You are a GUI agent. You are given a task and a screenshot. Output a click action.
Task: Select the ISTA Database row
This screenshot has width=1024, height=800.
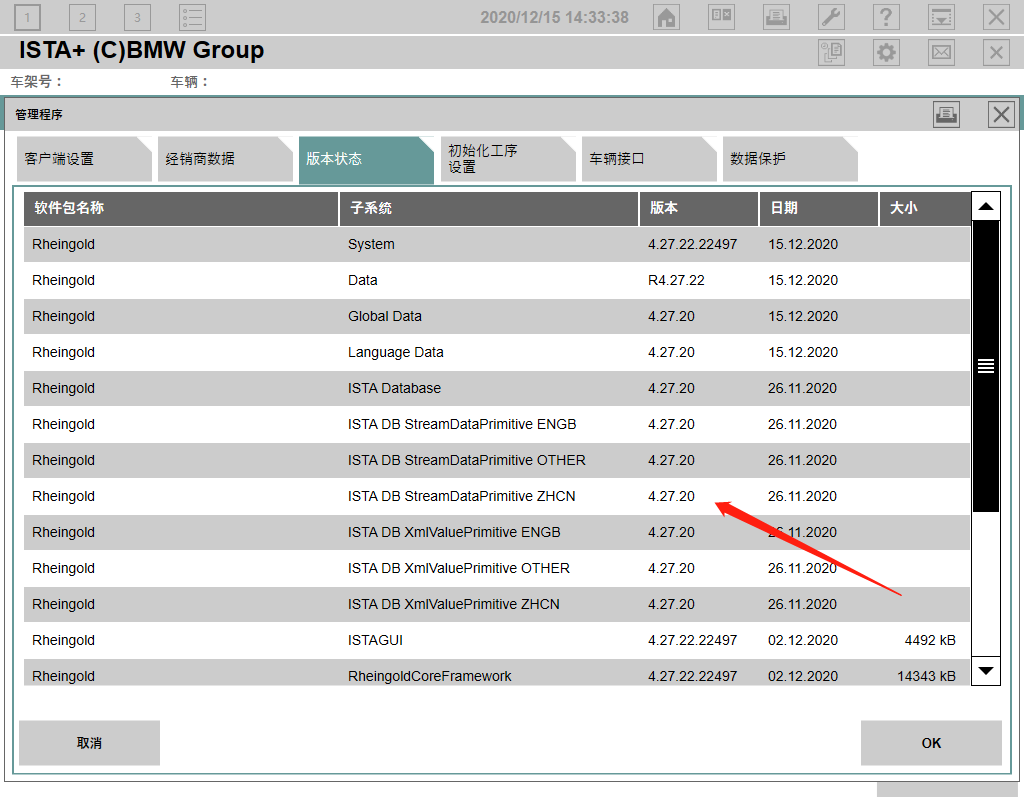[x=497, y=388]
